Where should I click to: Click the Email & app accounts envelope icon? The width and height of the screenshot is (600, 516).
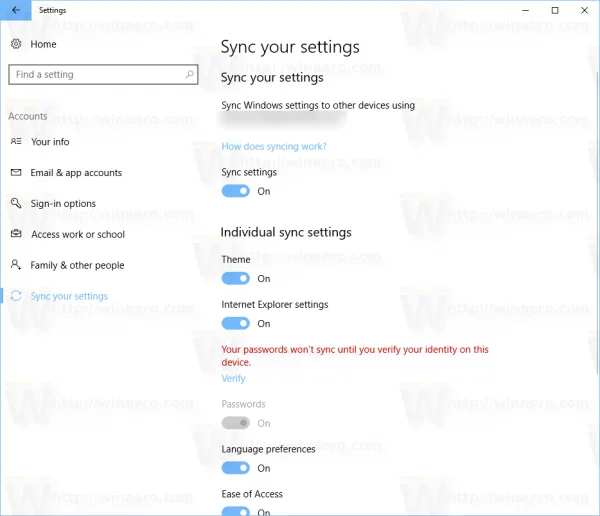(x=16, y=173)
